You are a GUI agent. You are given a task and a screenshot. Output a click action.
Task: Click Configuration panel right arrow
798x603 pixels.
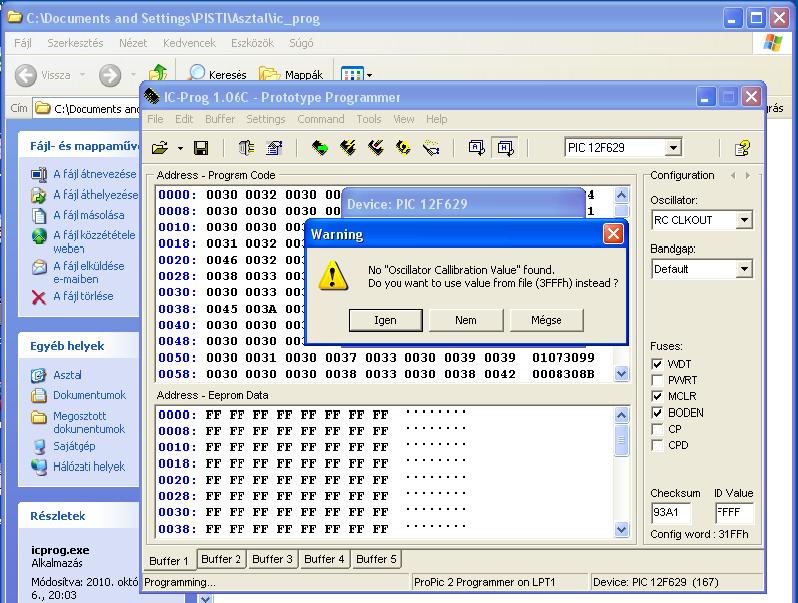(748, 175)
